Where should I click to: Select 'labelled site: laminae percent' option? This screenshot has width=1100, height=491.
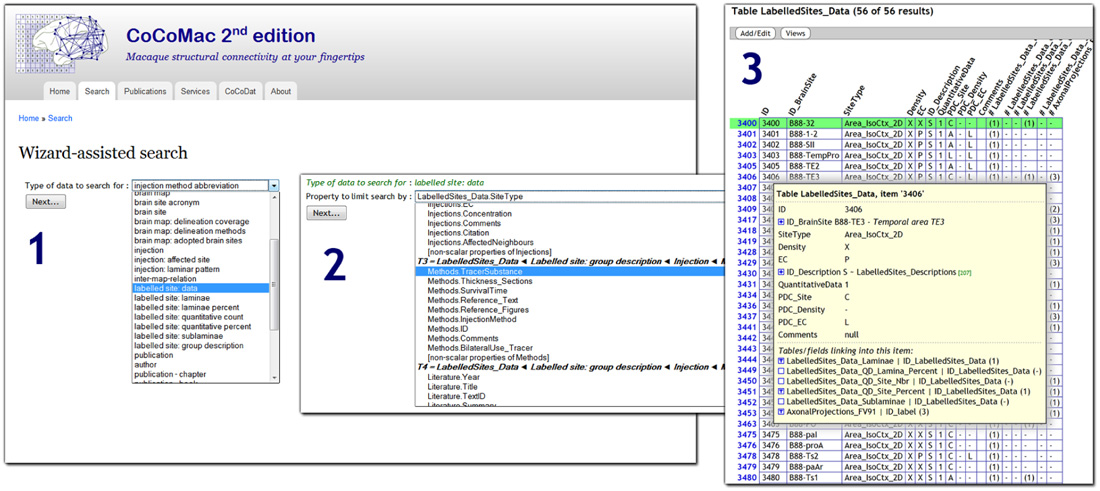tap(186, 307)
